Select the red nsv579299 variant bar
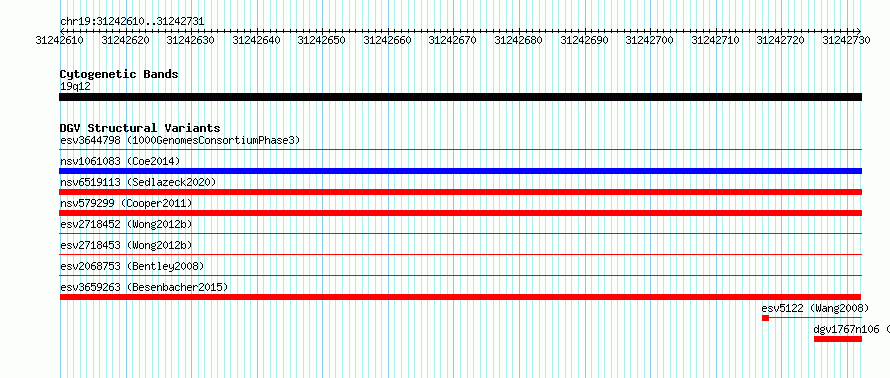 460,213
